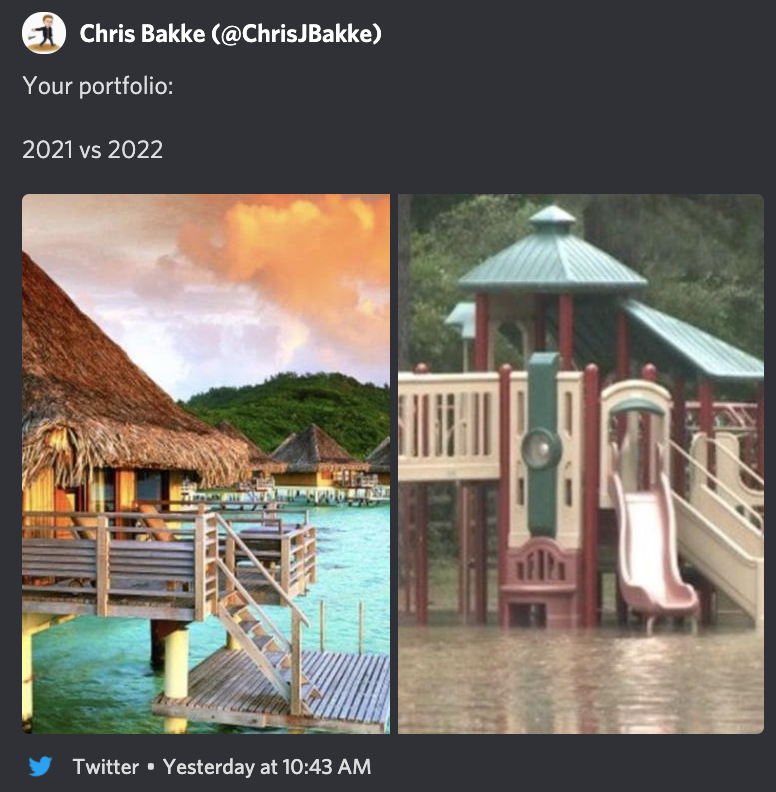Click the green gazebo roof in the playground photo

[552, 253]
